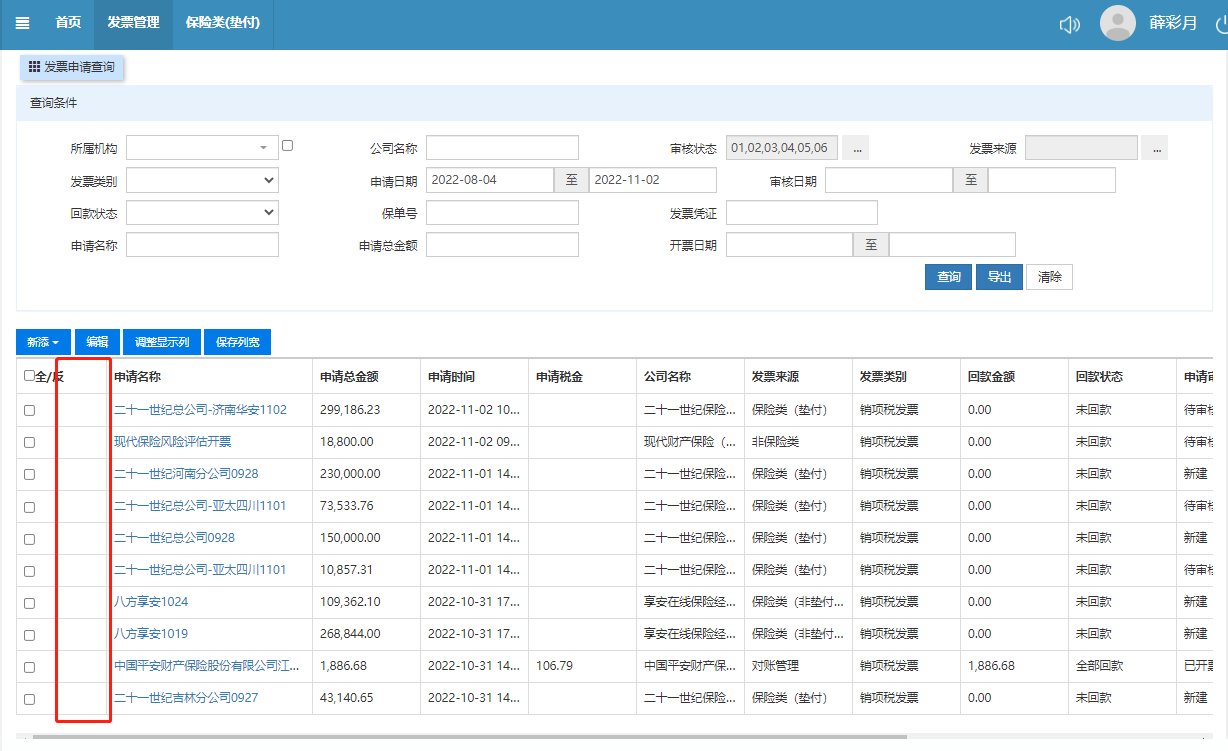1228x751 pixels.
Task: Click the power logout icon
Action: [x=1221, y=24]
